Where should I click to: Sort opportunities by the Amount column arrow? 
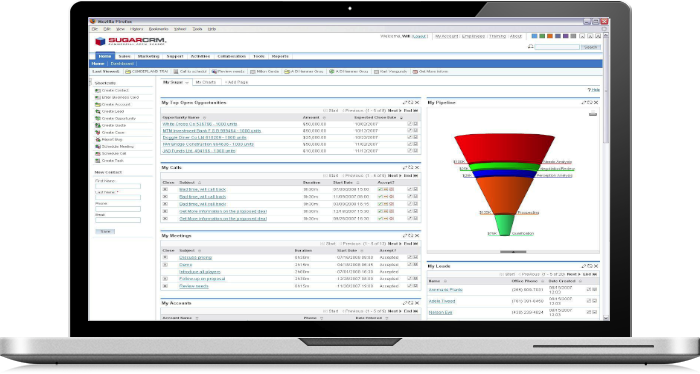point(324,118)
